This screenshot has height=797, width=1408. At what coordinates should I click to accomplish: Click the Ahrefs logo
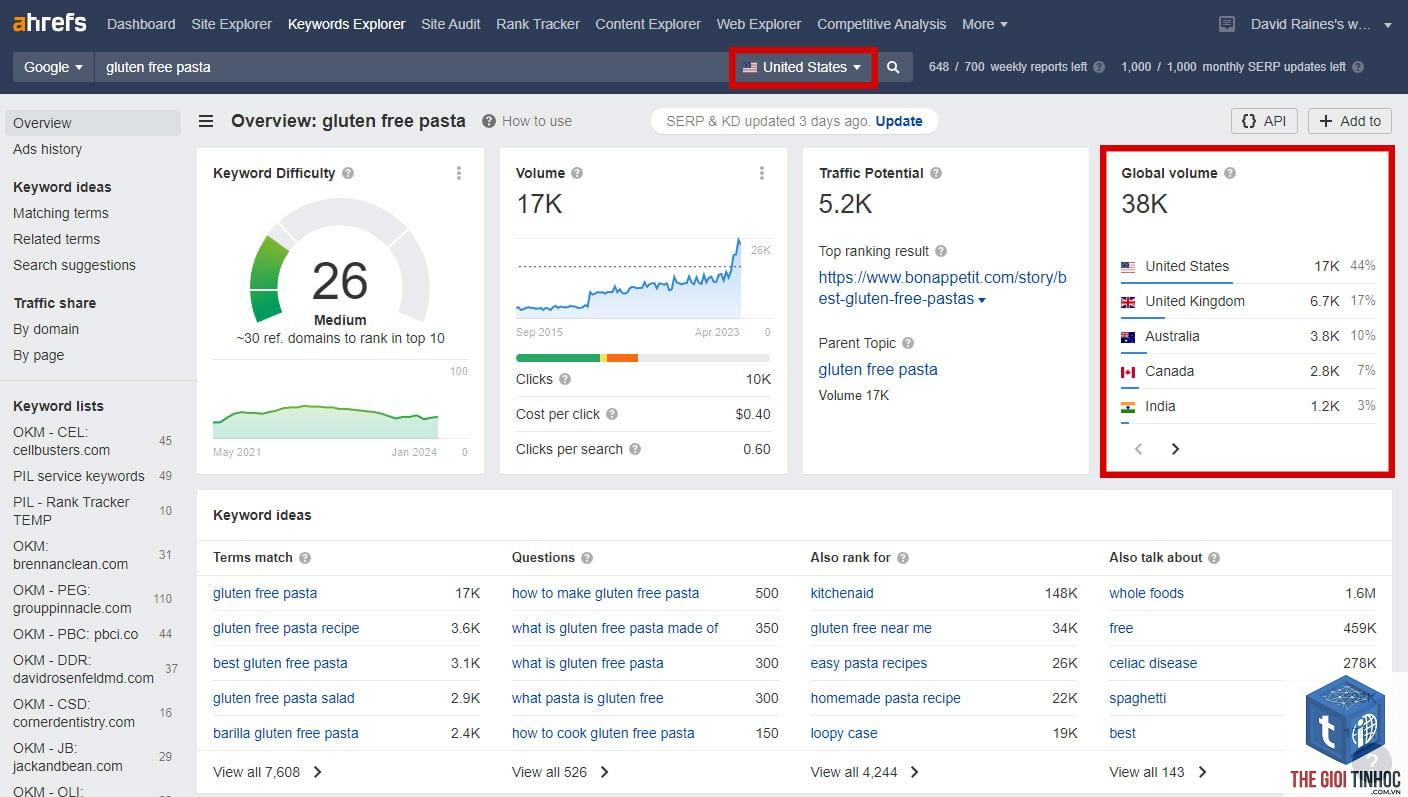coord(49,22)
